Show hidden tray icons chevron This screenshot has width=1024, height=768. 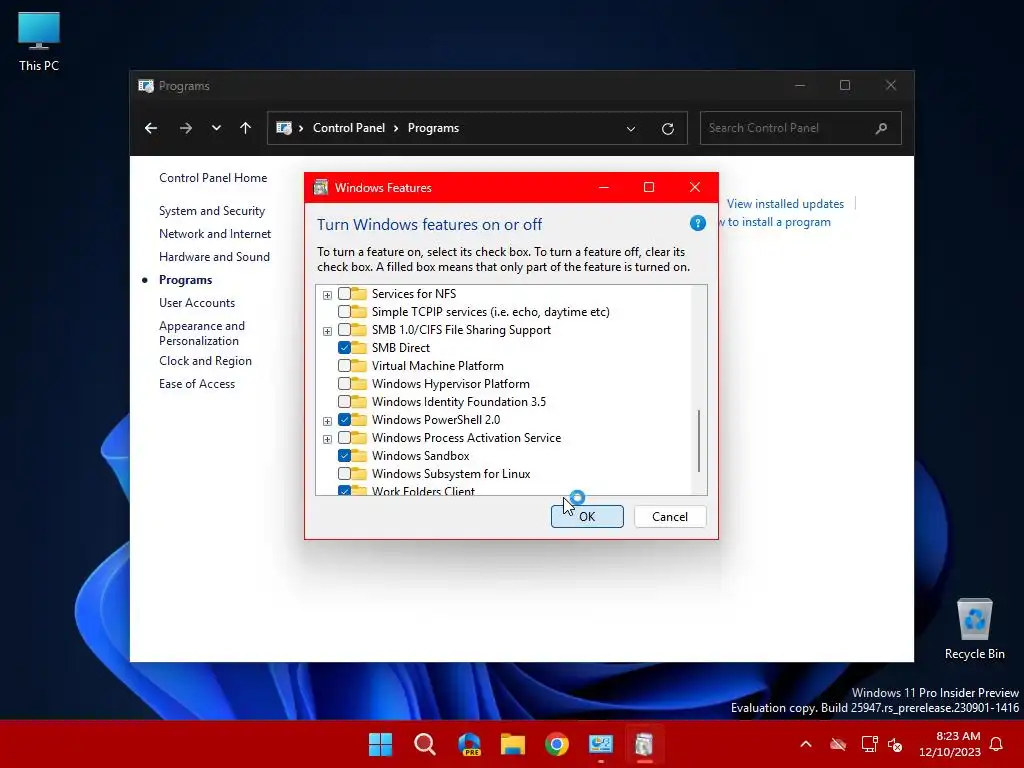click(x=806, y=744)
